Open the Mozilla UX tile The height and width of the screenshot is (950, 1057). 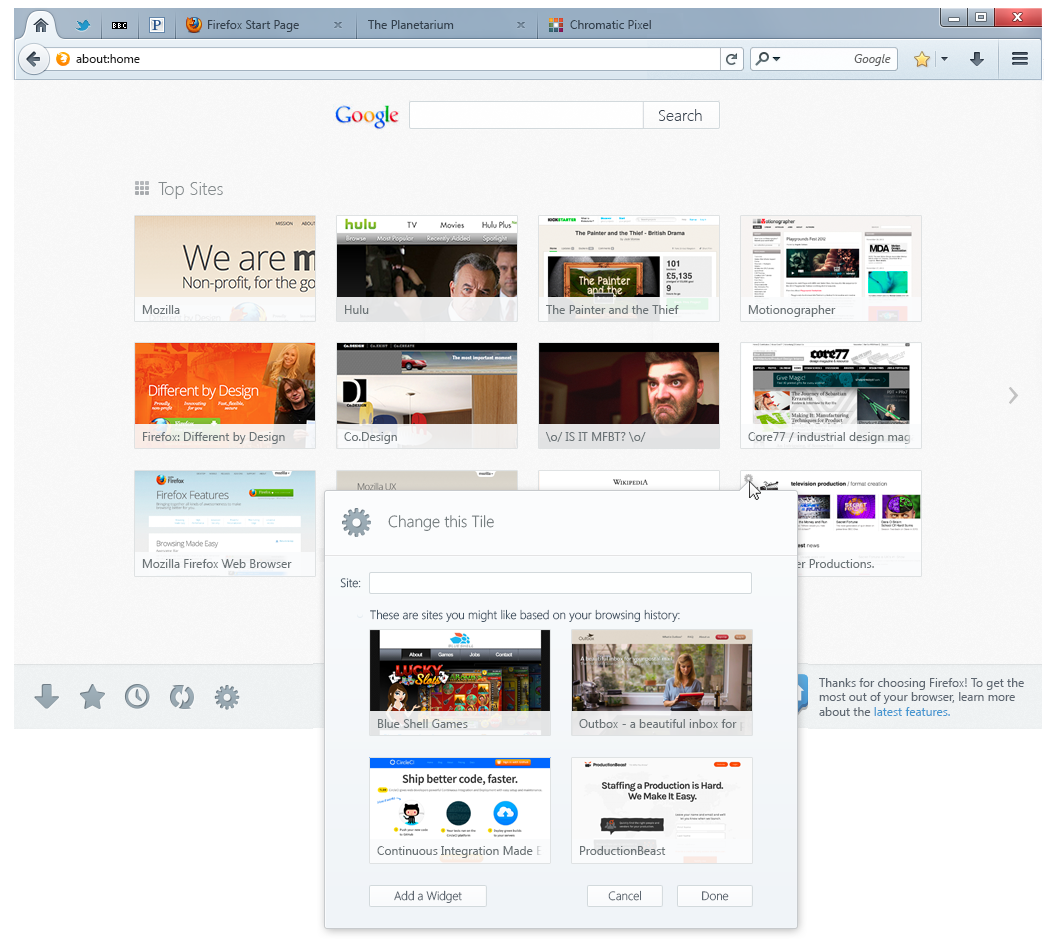[x=427, y=481]
